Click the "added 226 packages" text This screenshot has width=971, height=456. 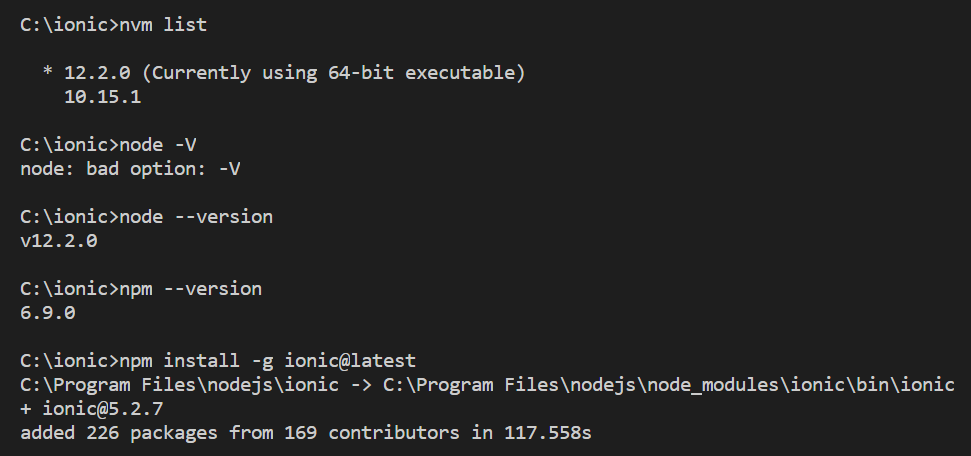pyautogui.click(x=119, y=433)
